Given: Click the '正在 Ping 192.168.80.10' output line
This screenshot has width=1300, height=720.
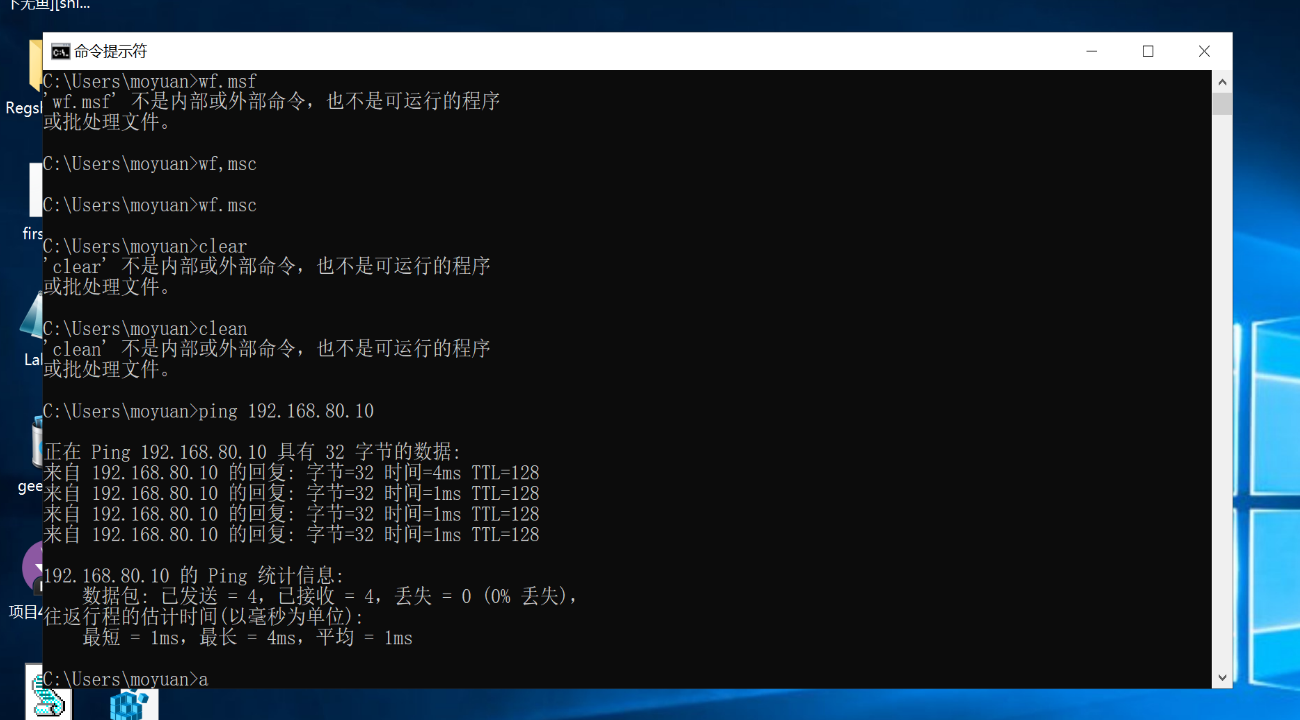Looking at the screenshot, I should point(252,452).
